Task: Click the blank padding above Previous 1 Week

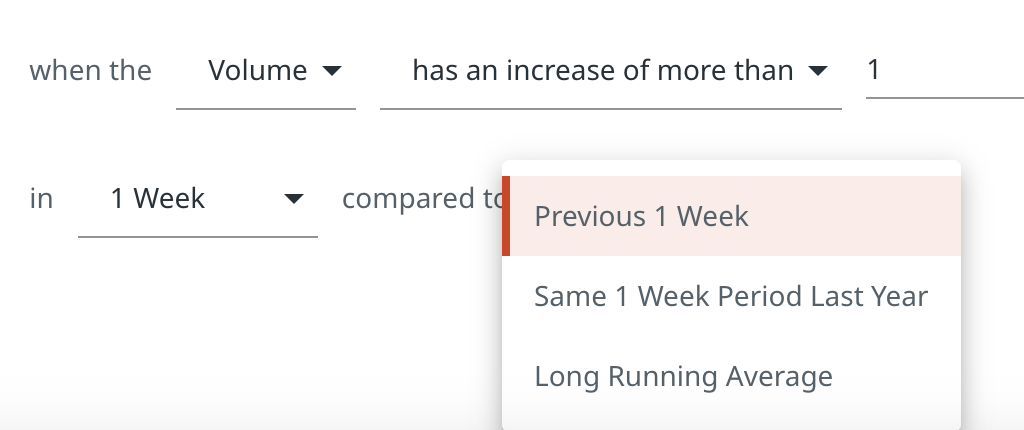Action: [731, 168]
